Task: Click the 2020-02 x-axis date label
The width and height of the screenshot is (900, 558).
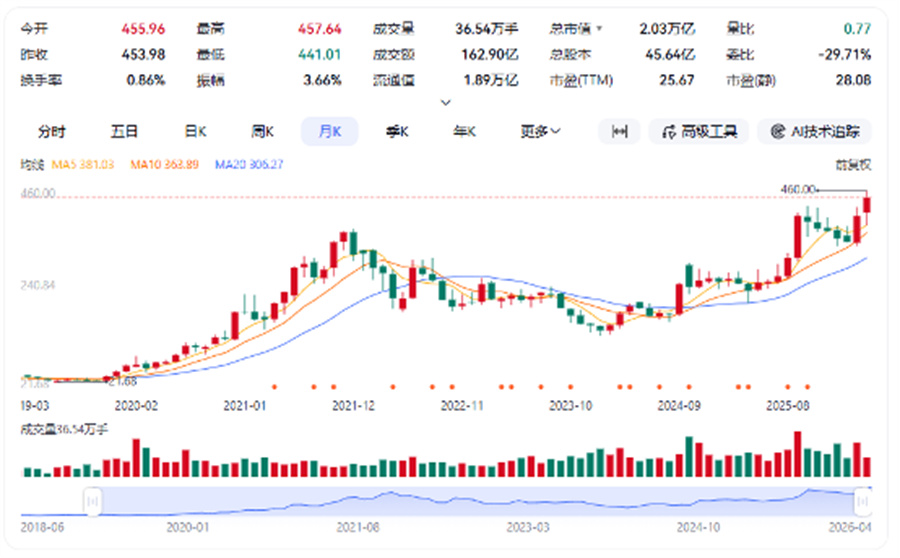Action: point(136,406)
